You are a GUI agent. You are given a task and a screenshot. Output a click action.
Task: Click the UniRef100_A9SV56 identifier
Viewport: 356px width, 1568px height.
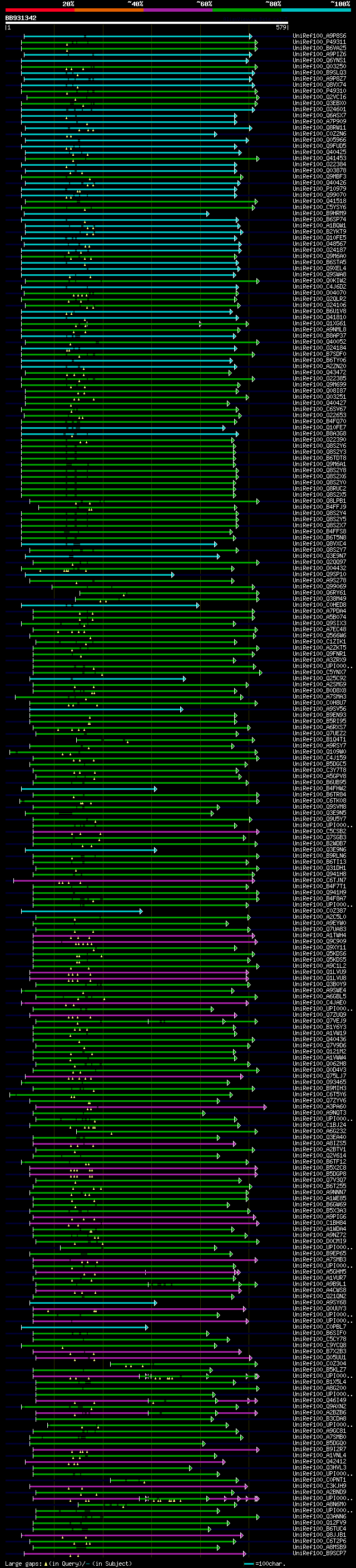point(319,709)
